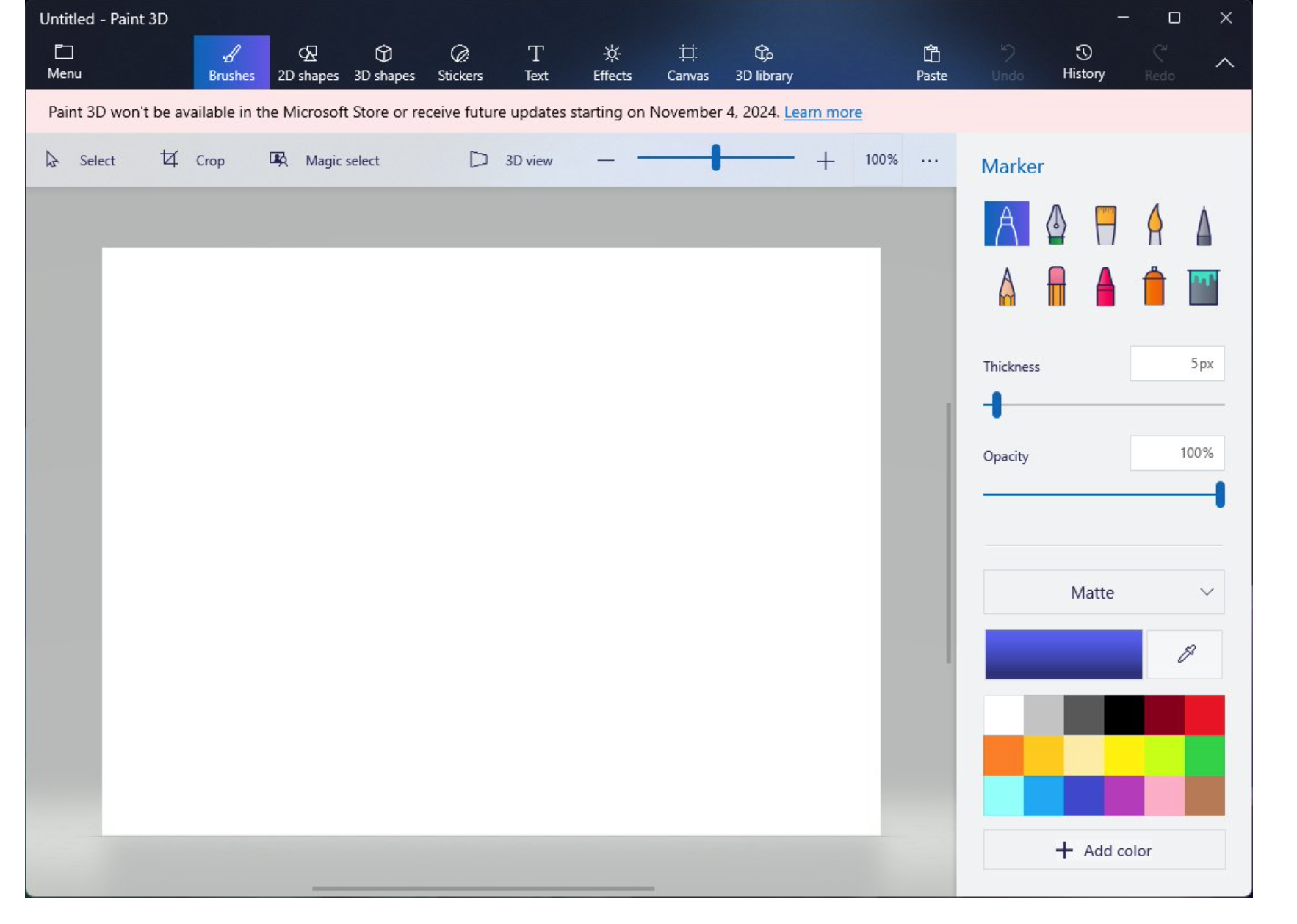Activate the Crop tool
1297x924 pixels.
[192, 160]
